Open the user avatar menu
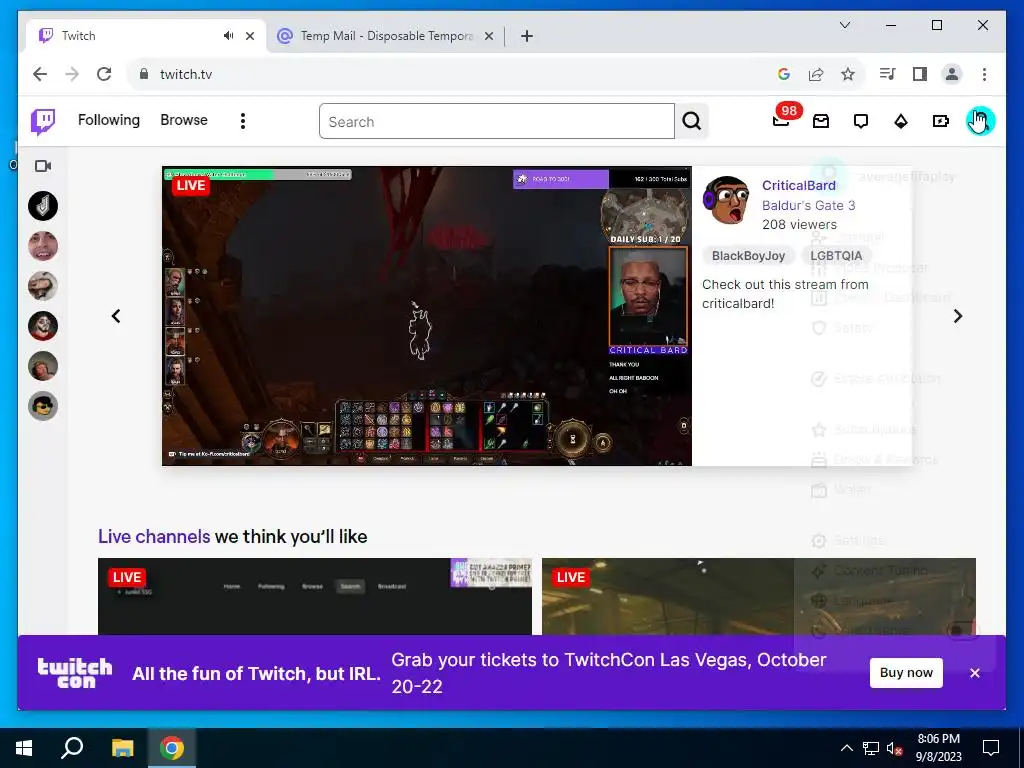This screenshot has height=768, width=1024. 980,121
